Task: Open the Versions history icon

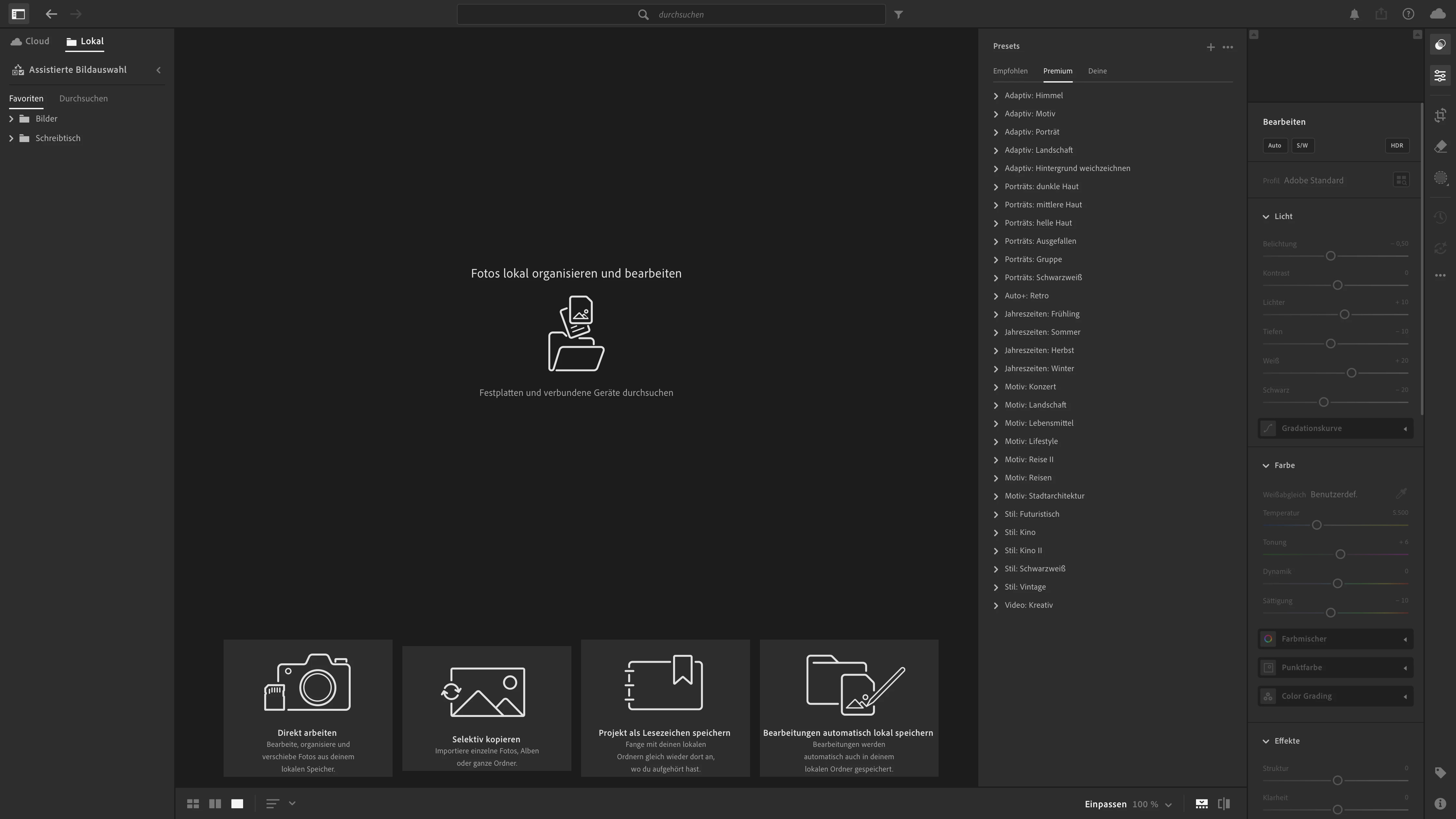Action: [1440, 217]
